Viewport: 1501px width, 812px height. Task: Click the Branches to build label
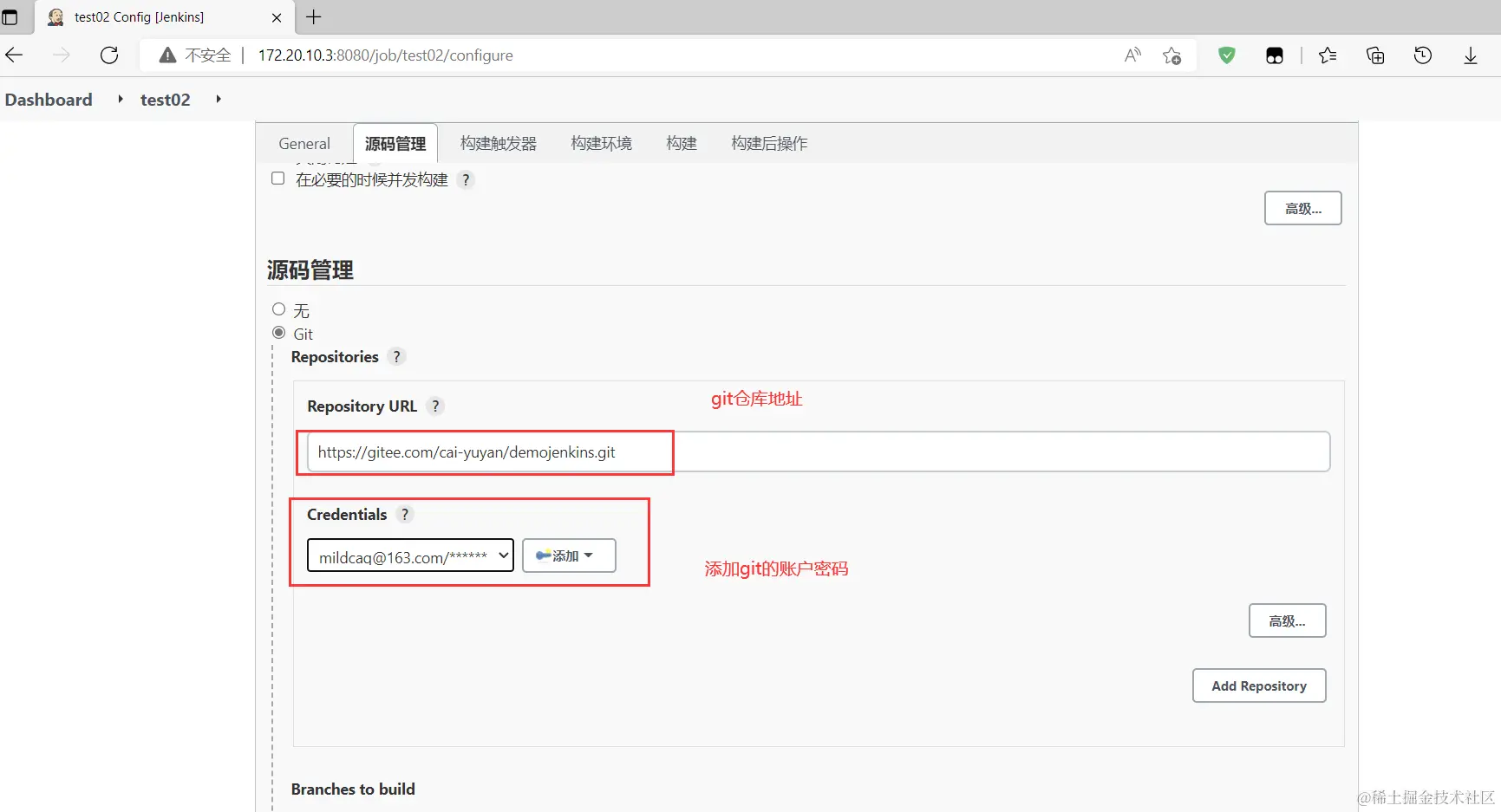tap(353, 789)
